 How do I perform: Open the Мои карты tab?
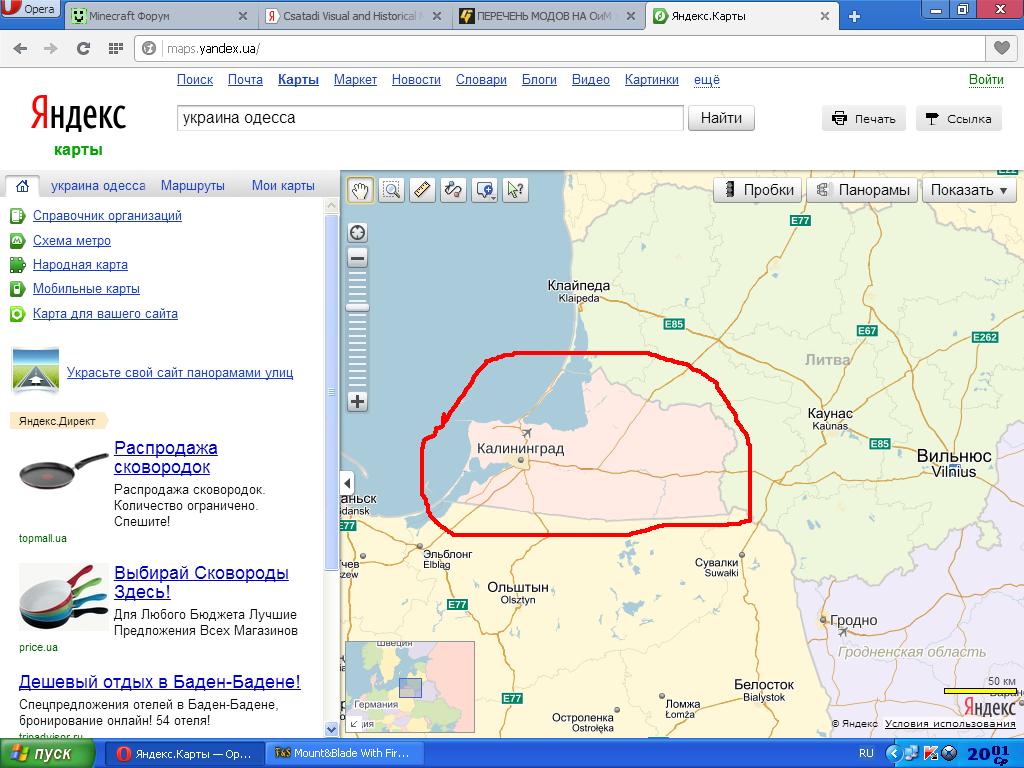coord(283,185)
